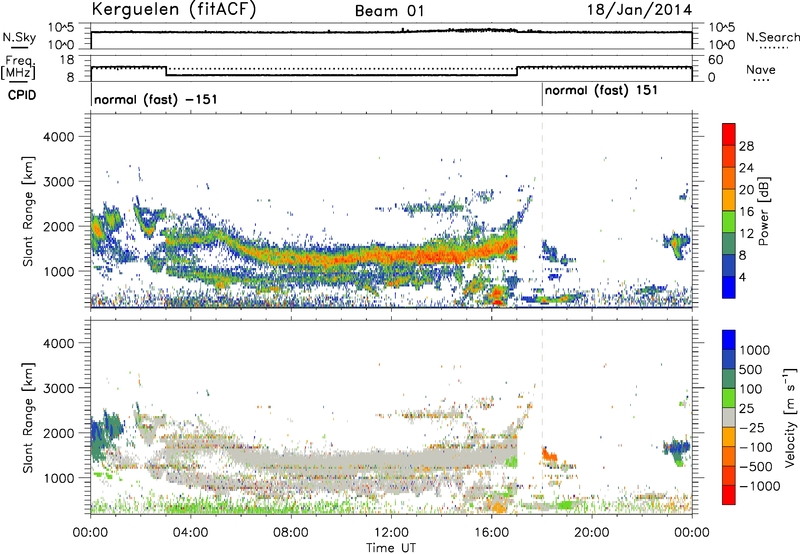The image size is (800, 554).
Task: Click the "Slant Range [km]" label of power panel
Action: point(28,211)
